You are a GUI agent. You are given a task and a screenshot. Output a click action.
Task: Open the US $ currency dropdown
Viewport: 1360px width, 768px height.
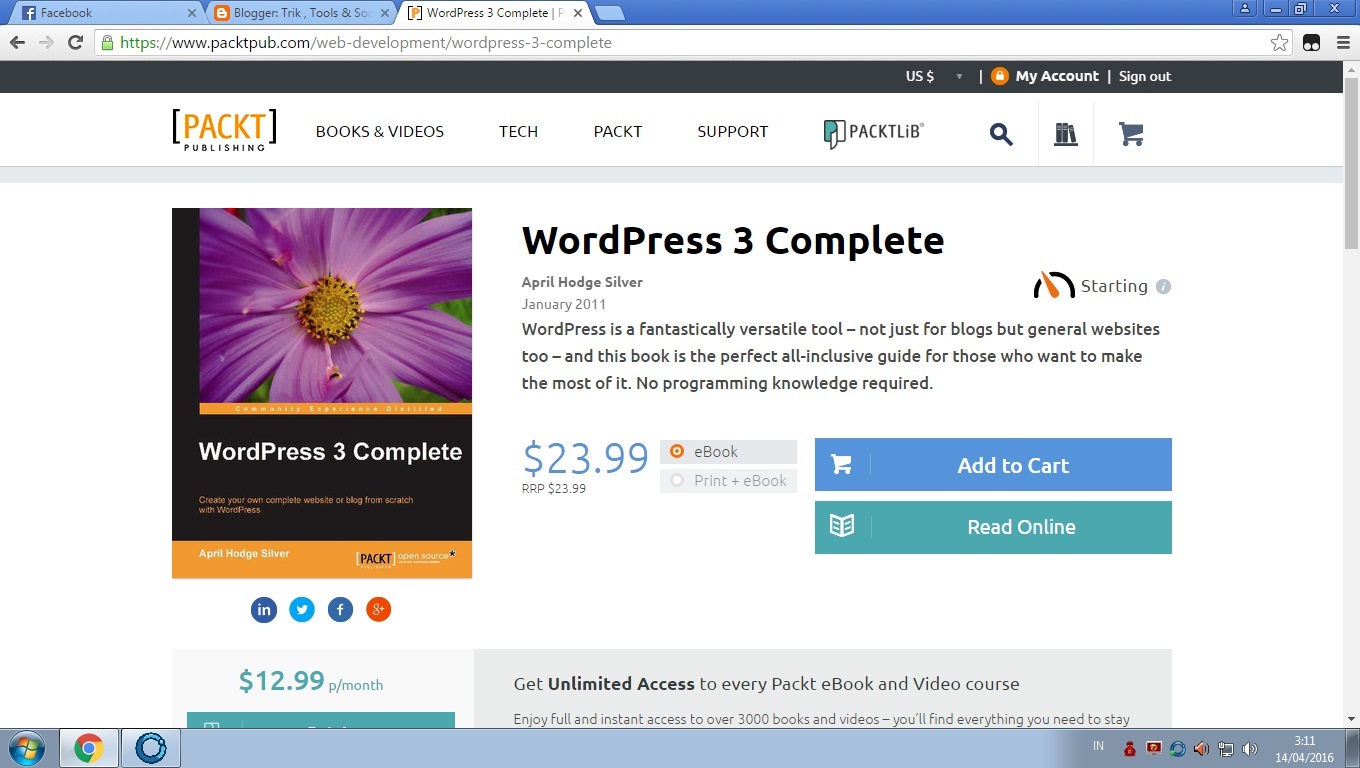click(935, 76)
